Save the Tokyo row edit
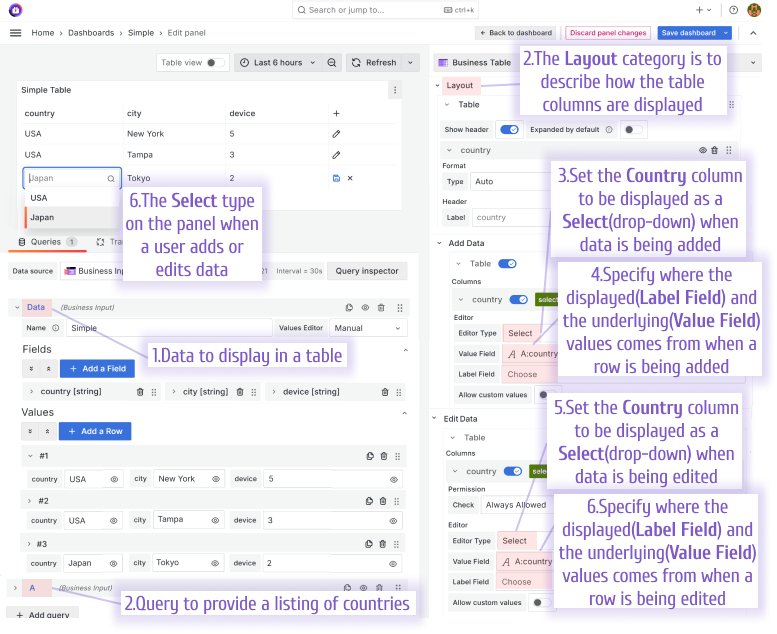 click(336, 178)
